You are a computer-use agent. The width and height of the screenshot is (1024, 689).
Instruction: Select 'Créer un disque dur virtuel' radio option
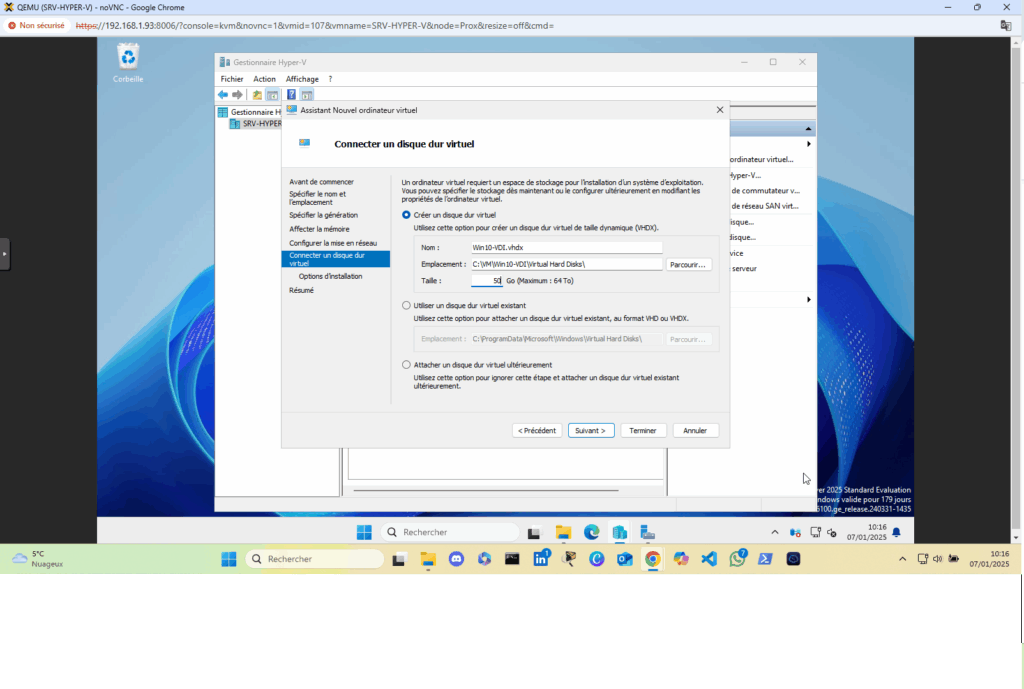[x=406, y=215]
